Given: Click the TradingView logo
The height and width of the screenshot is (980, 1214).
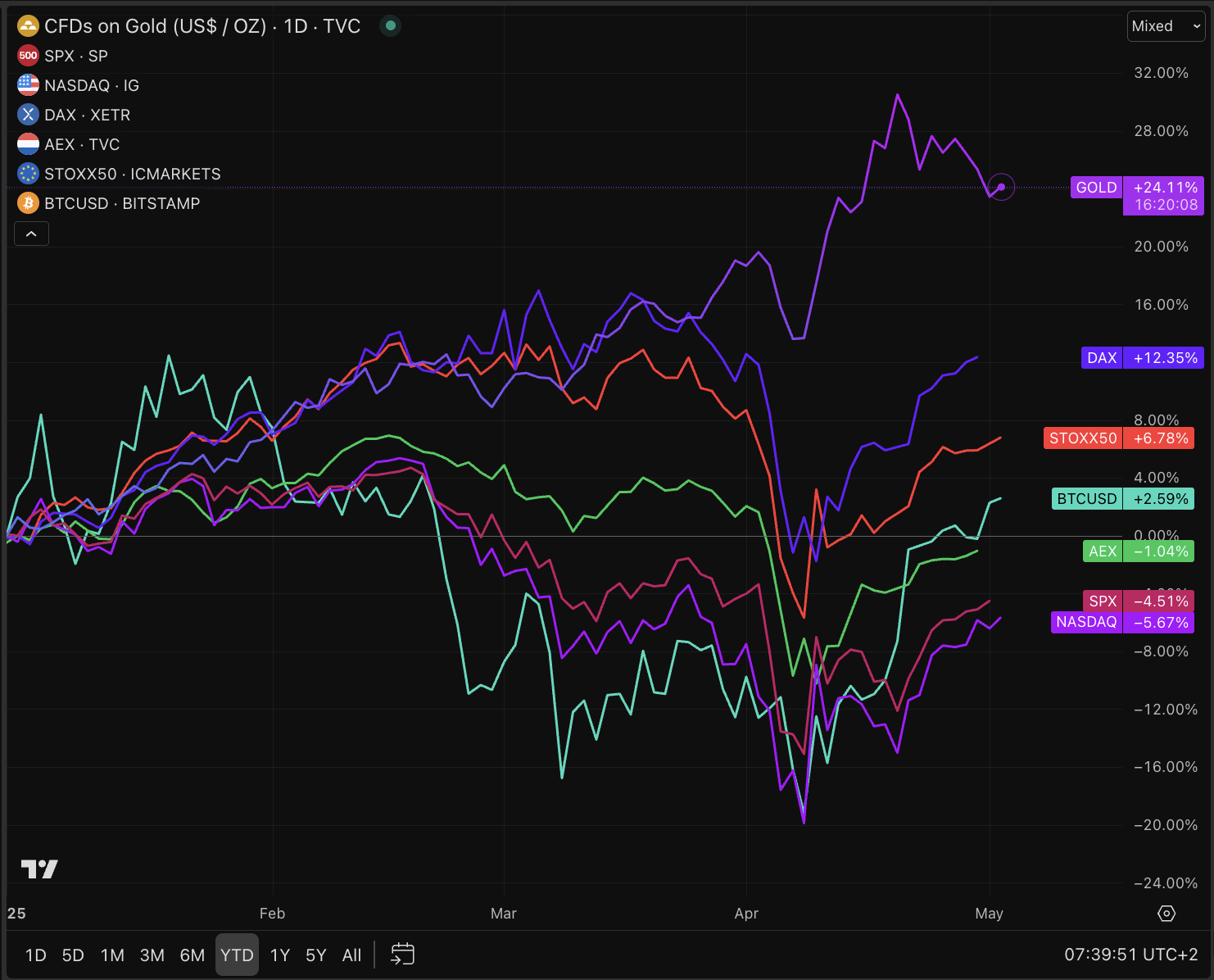Looking at the screenshot, I should (39, 869).
